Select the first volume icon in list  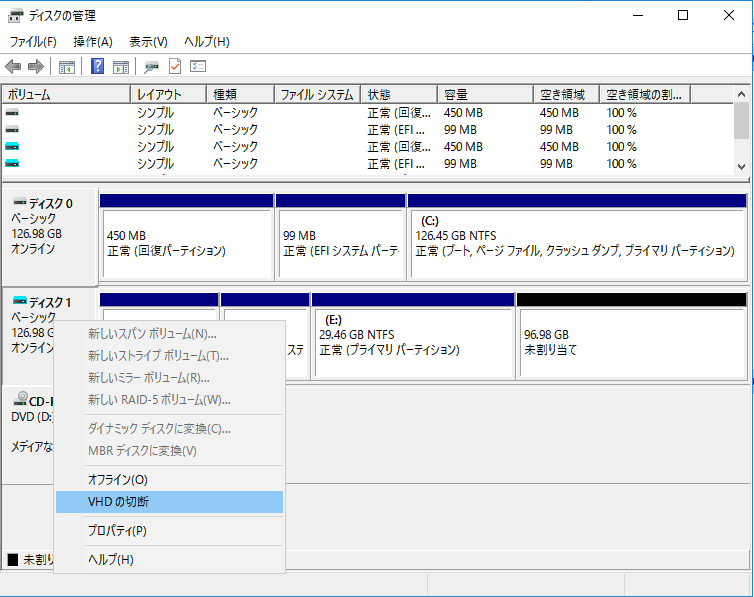12,113
